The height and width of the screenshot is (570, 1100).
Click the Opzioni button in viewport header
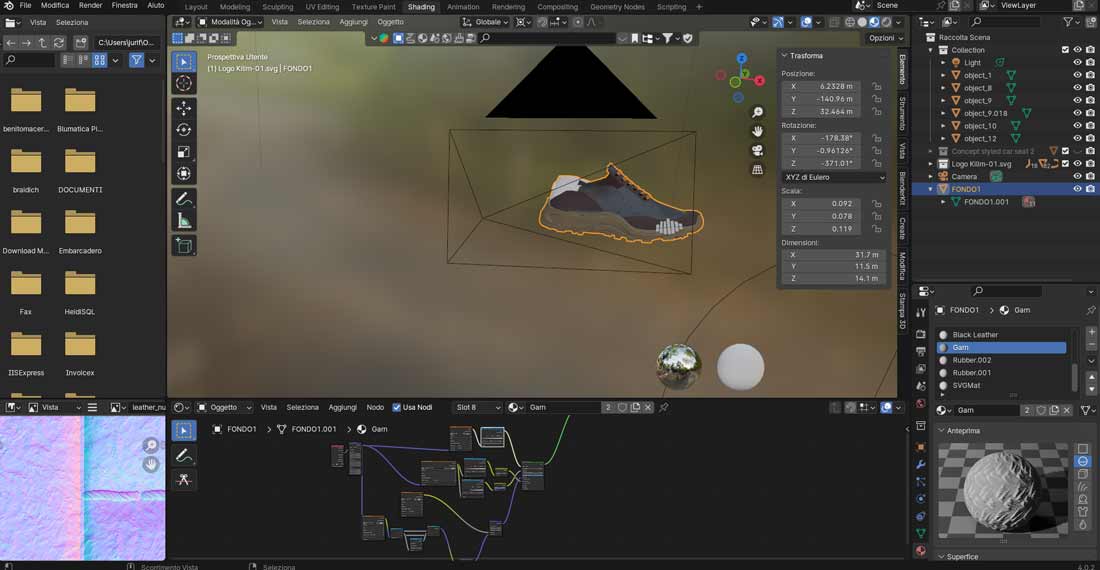pyautogui.click(x=883, y=38)
